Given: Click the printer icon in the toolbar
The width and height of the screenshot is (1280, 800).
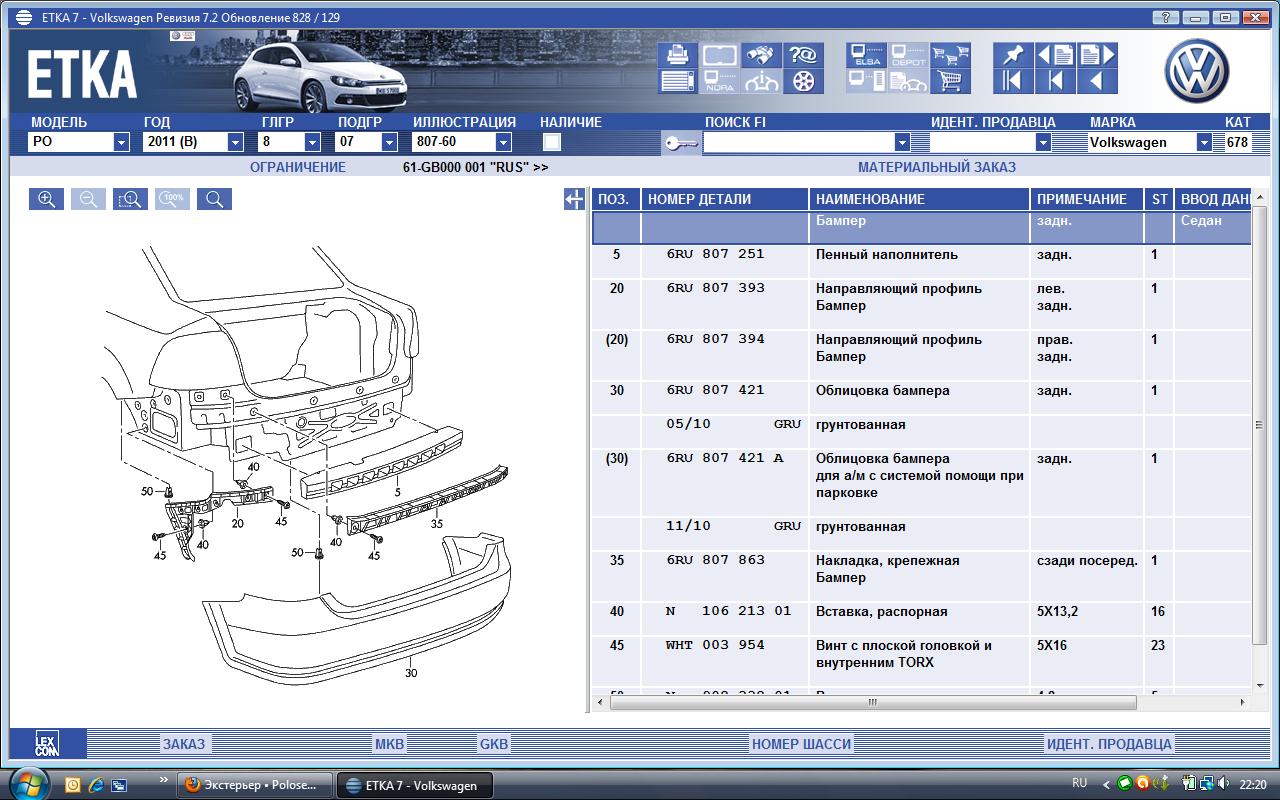Looking at the screenshot, I should (677, 55).
